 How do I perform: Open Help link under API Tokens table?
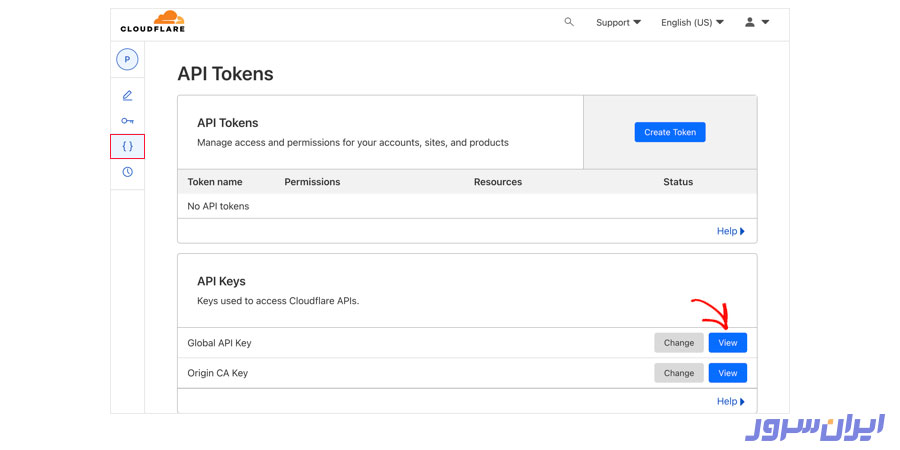tap(730, 231)
